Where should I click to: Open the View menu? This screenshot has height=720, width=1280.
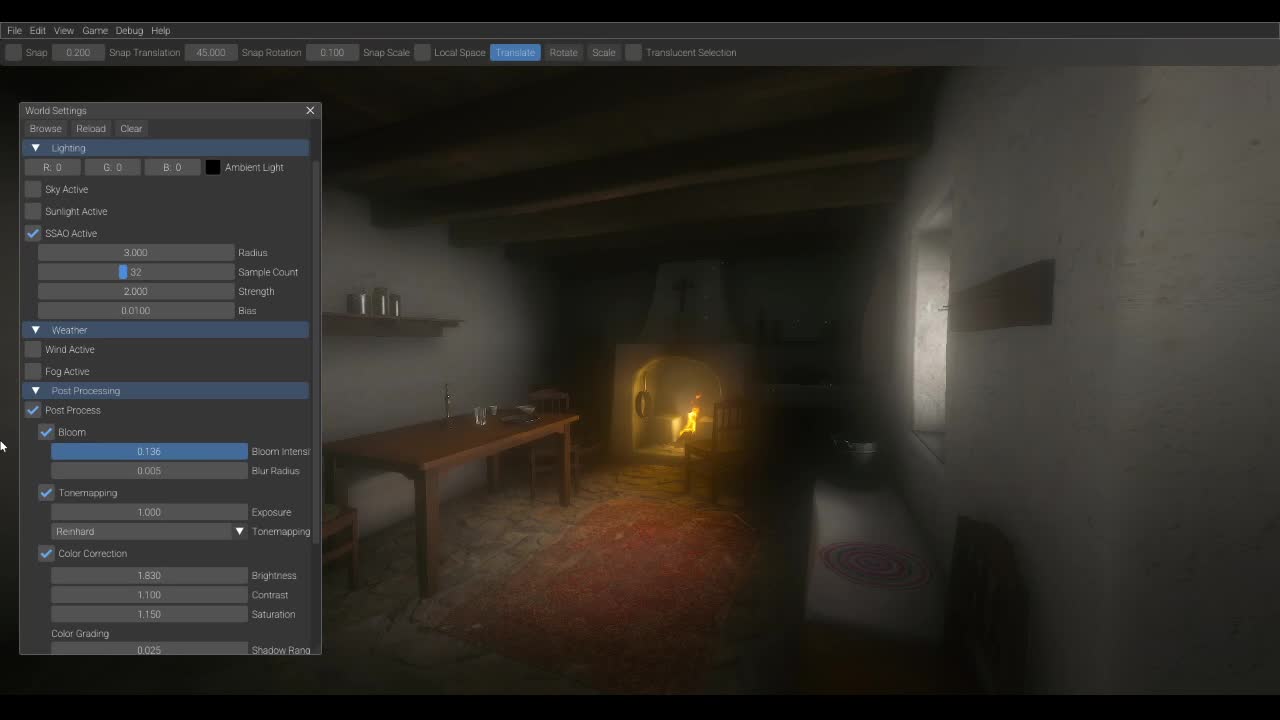click(64, 31)
